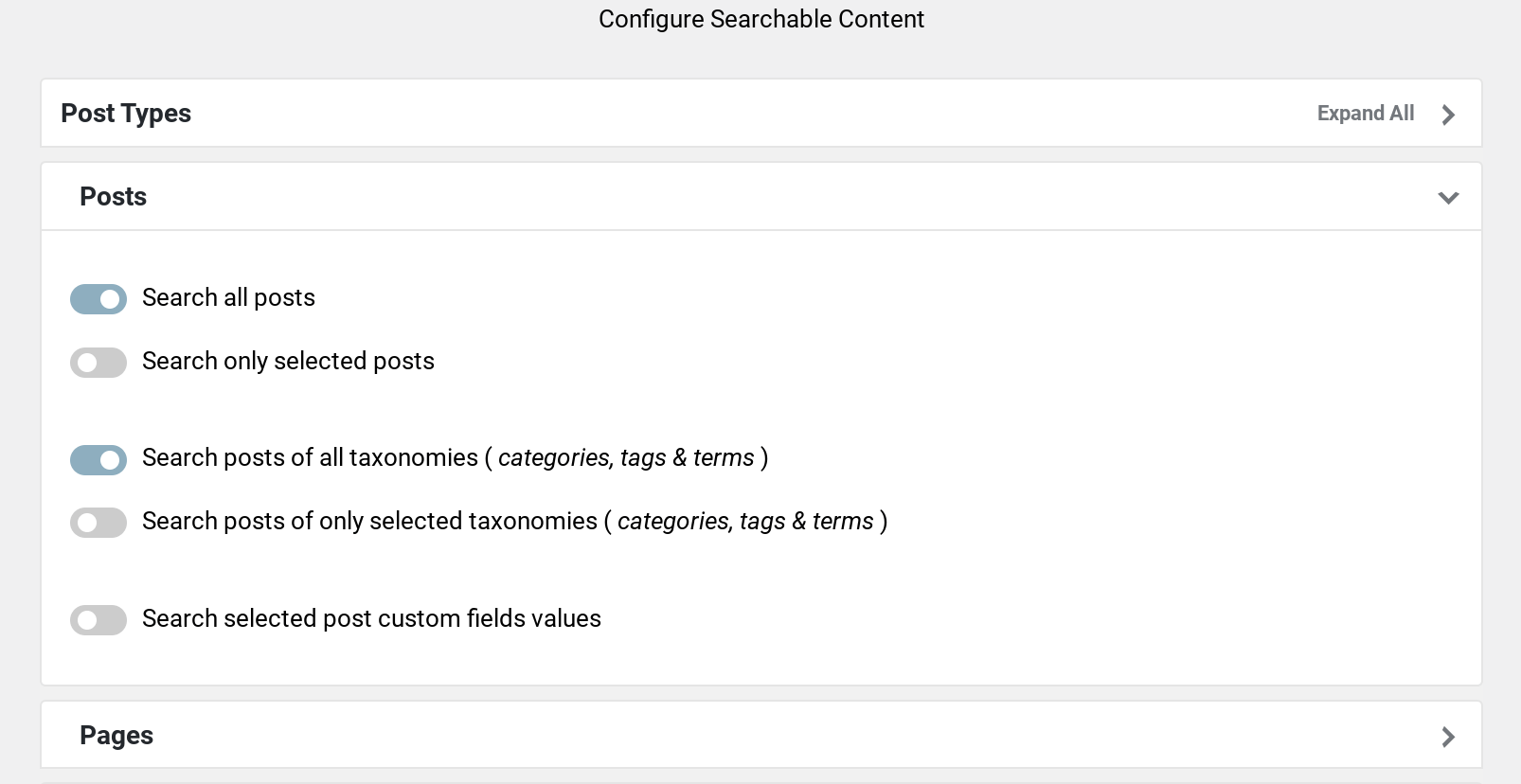Click the "Search posts of all taxonomies" label

coord(455,458)
